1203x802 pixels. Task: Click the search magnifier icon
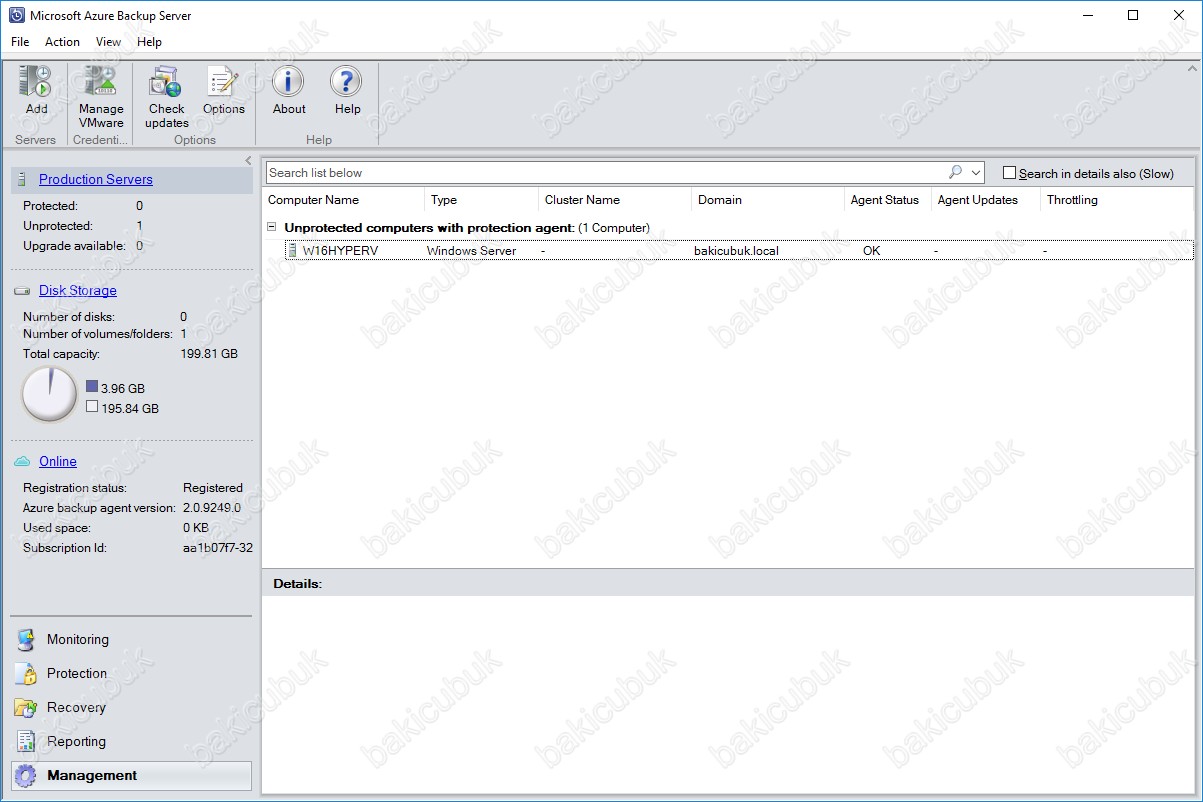(x=955, y=173)
